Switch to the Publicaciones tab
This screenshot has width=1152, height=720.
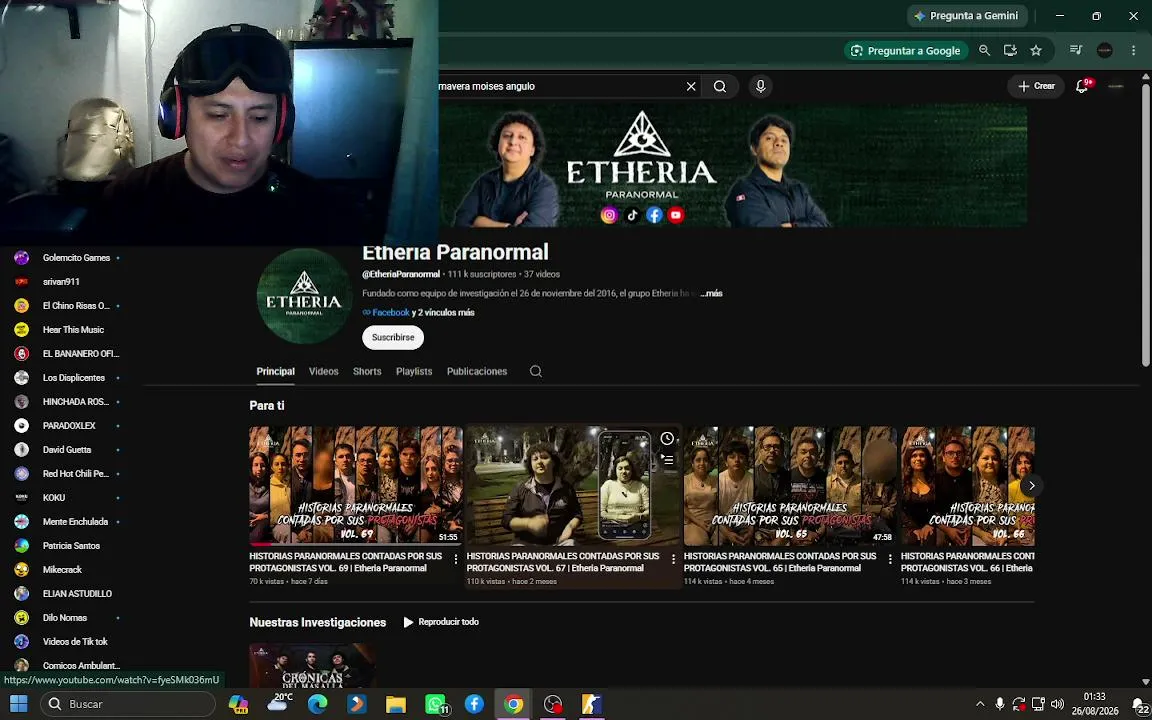pyautogui.click(x=477, y=372)
